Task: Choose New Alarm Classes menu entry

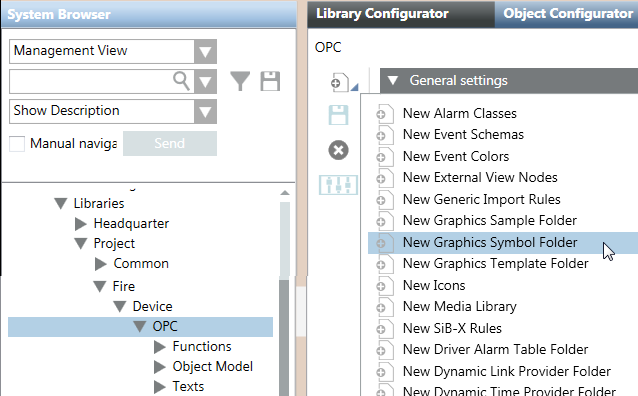Action: (x=459, y=114)
